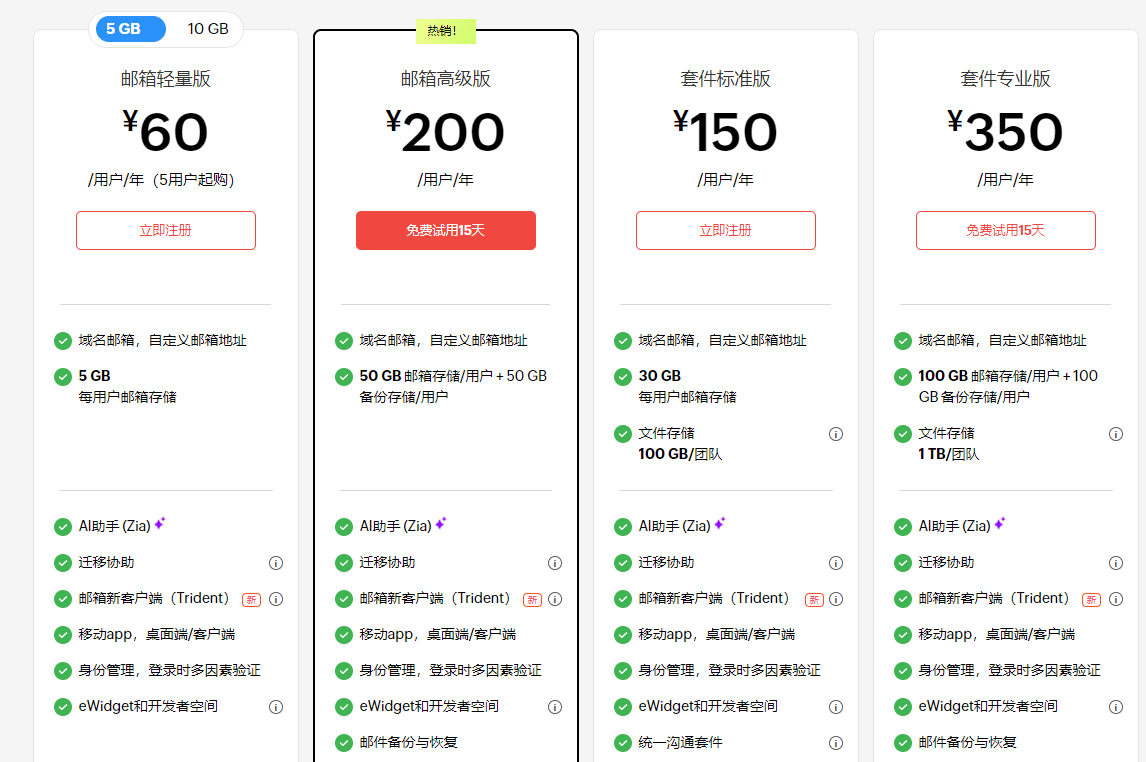Click 立即注册 under 邮箱轻量版
Image resolution: width=1146 pixels, height=762 pixels.
165,230
